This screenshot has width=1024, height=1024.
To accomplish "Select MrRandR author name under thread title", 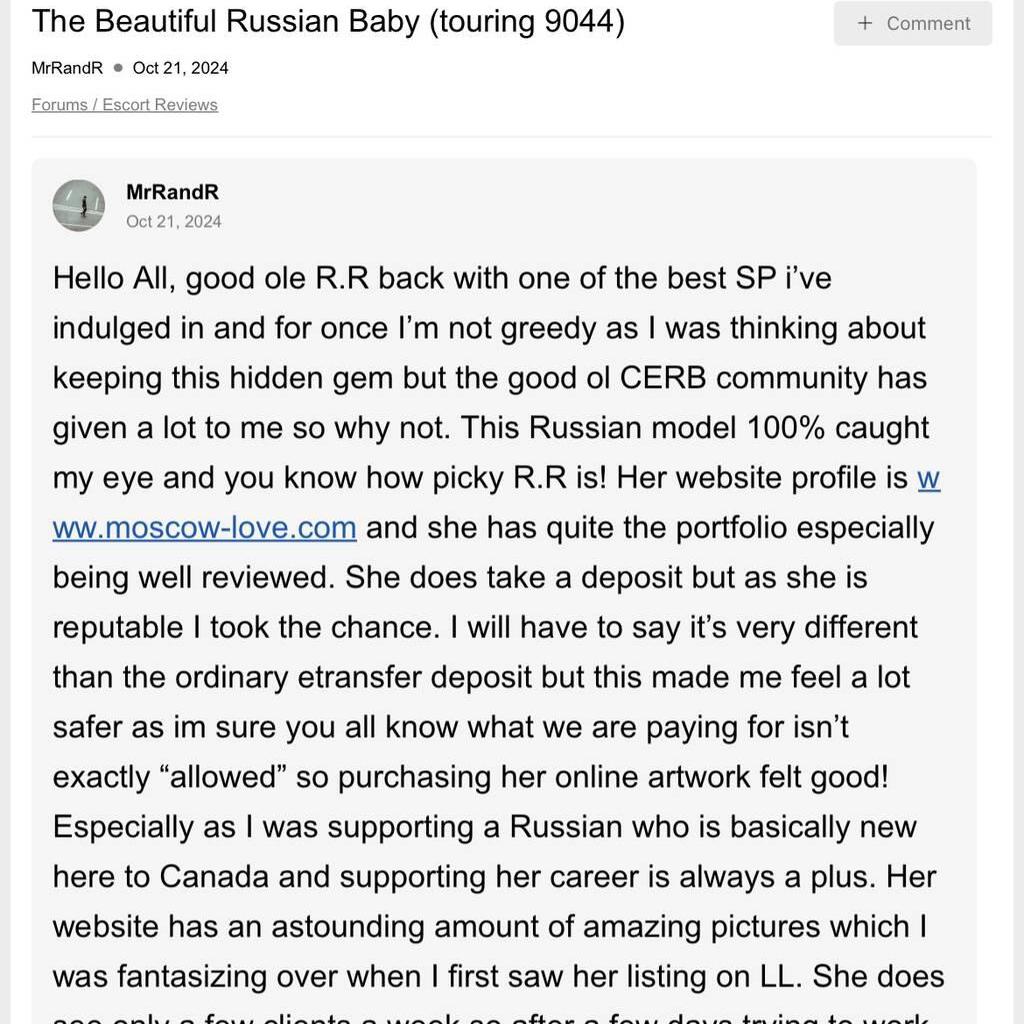I will coord(67,68).
